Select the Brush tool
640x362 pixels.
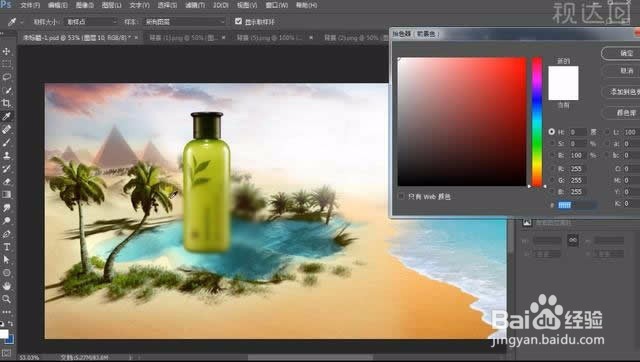[x=7, y=142]
